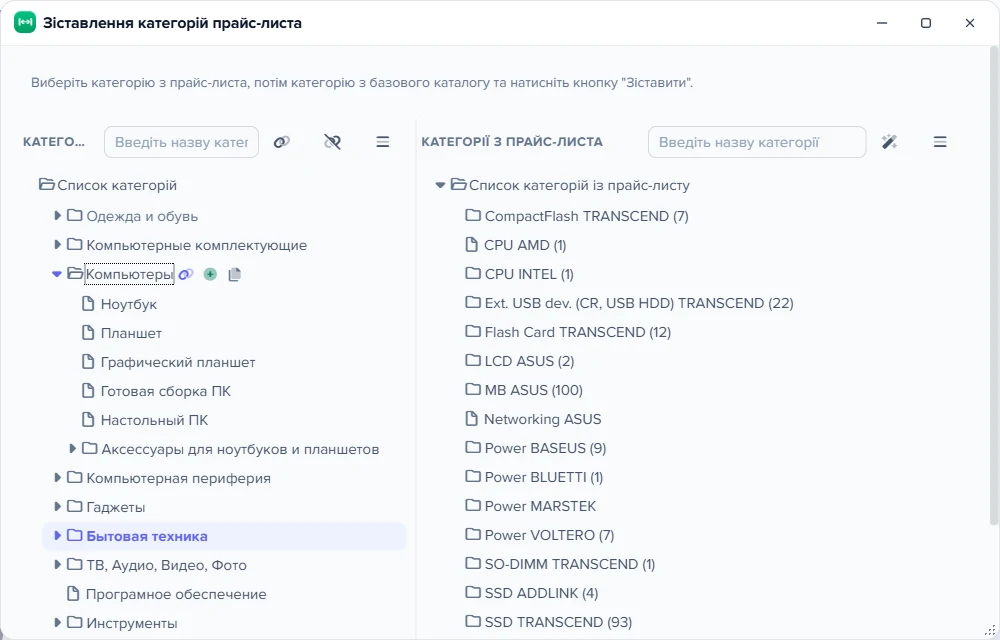This screenshot has width=1000, height=640.
Task: Open the hamburger menu of the price-list panel
Action: (x=940, y=142)
